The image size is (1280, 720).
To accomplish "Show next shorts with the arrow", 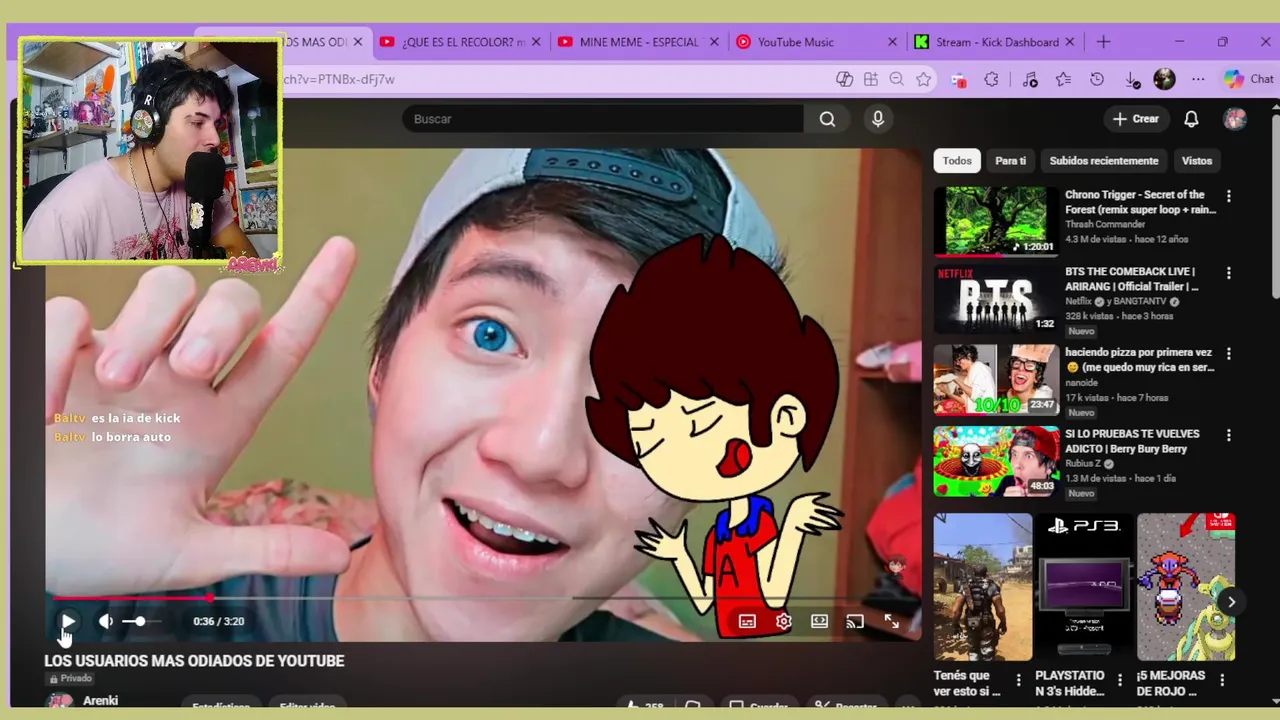I will [1232, 602].
